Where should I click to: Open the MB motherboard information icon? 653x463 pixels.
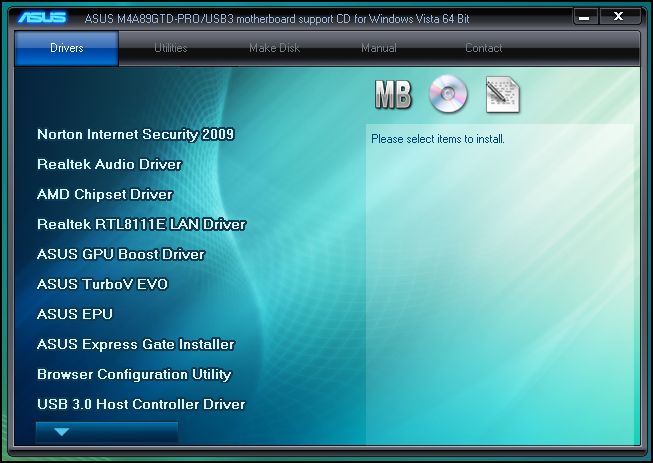pyautogui.click(x=393, y=95)
